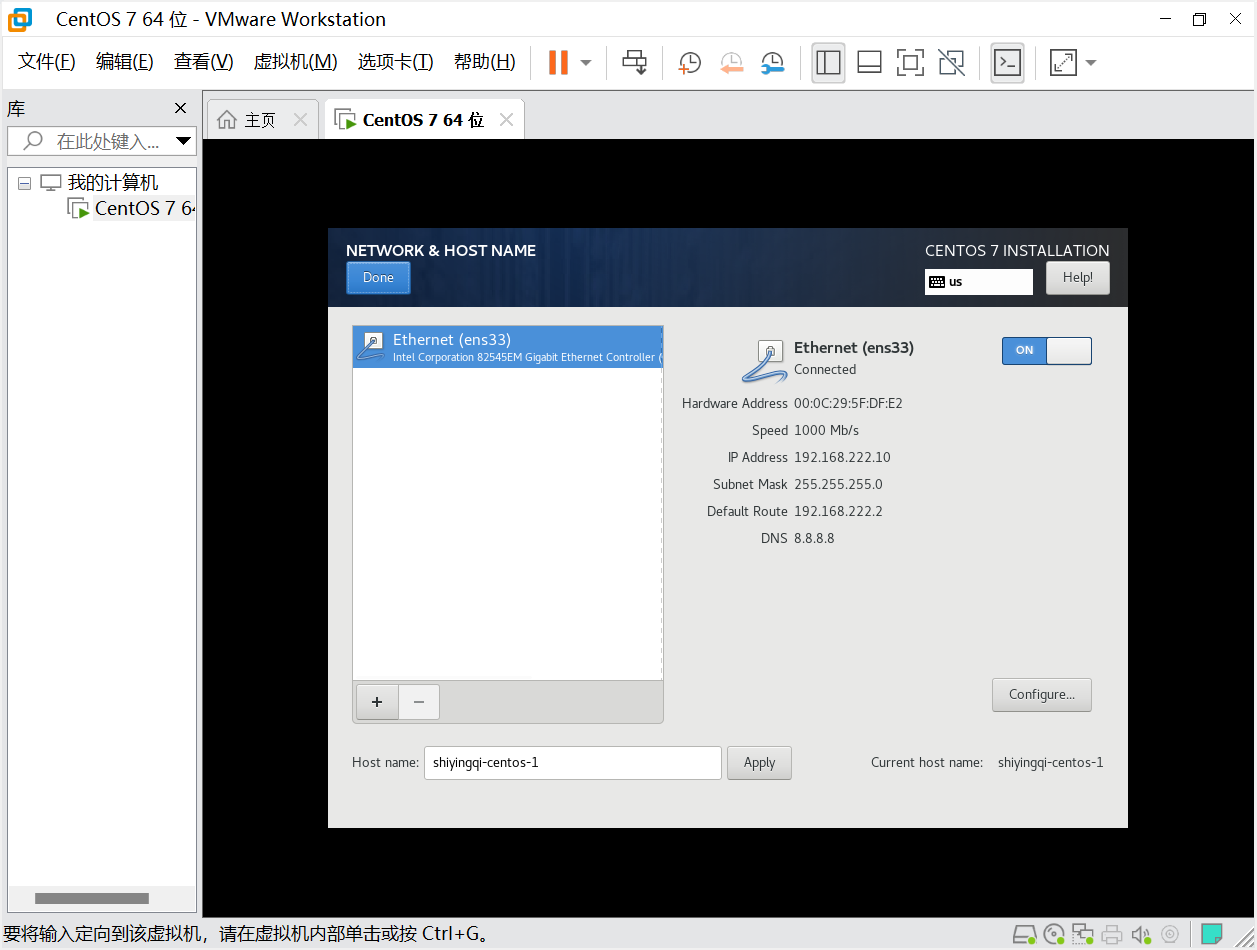Click the stretch guest display icon
Screen dimensions: 1257x950
click(x=1063, y=62)
